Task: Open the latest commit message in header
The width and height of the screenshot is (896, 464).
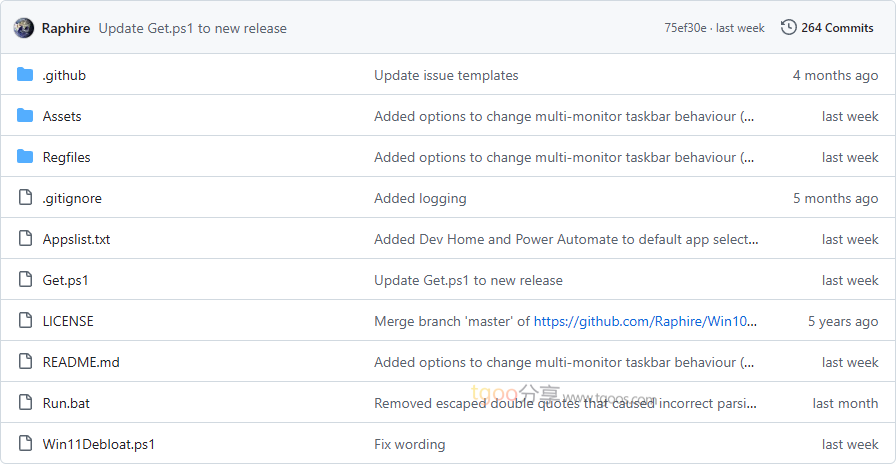Action: click(192, 28)
